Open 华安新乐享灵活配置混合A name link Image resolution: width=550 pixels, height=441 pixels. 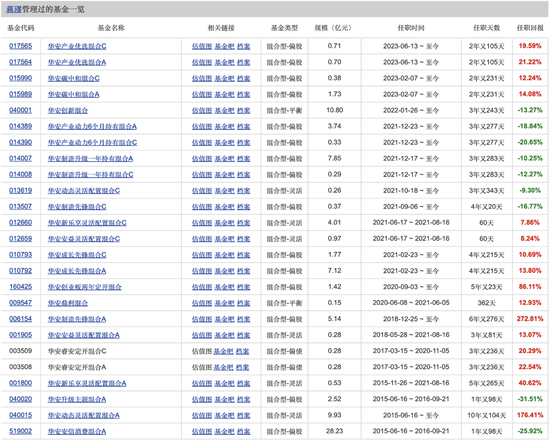(x=87, y=383)
